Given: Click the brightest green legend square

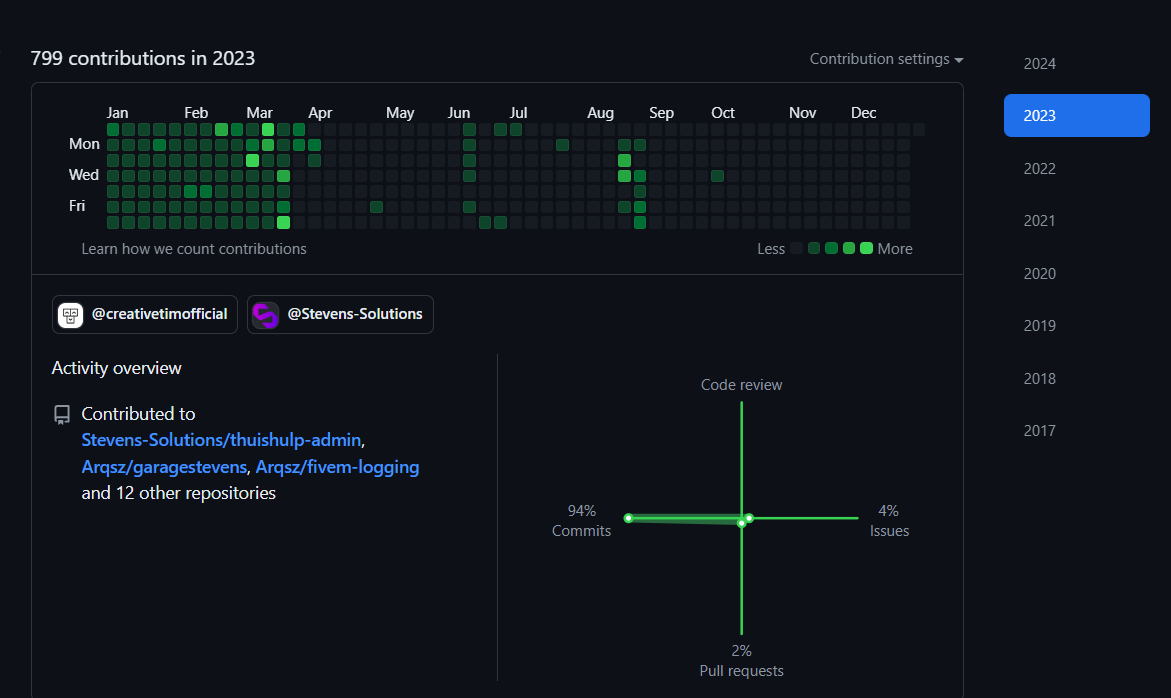Looking at the screenshot, I should 866,248.
